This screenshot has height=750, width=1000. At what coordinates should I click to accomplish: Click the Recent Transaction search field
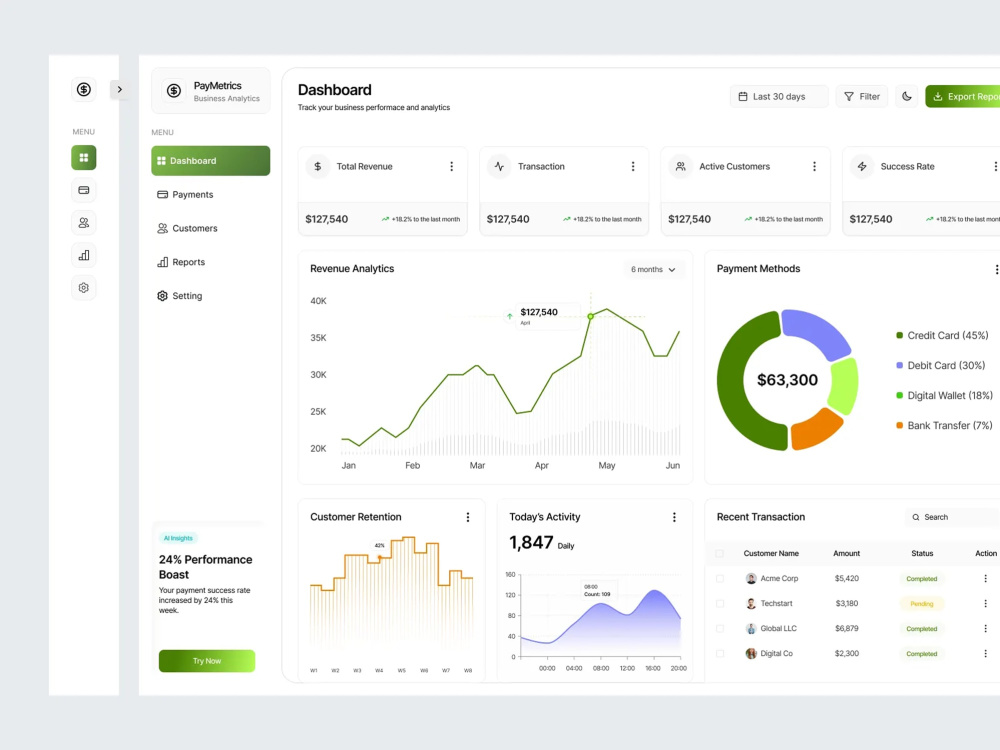click(x=952, y=517)
